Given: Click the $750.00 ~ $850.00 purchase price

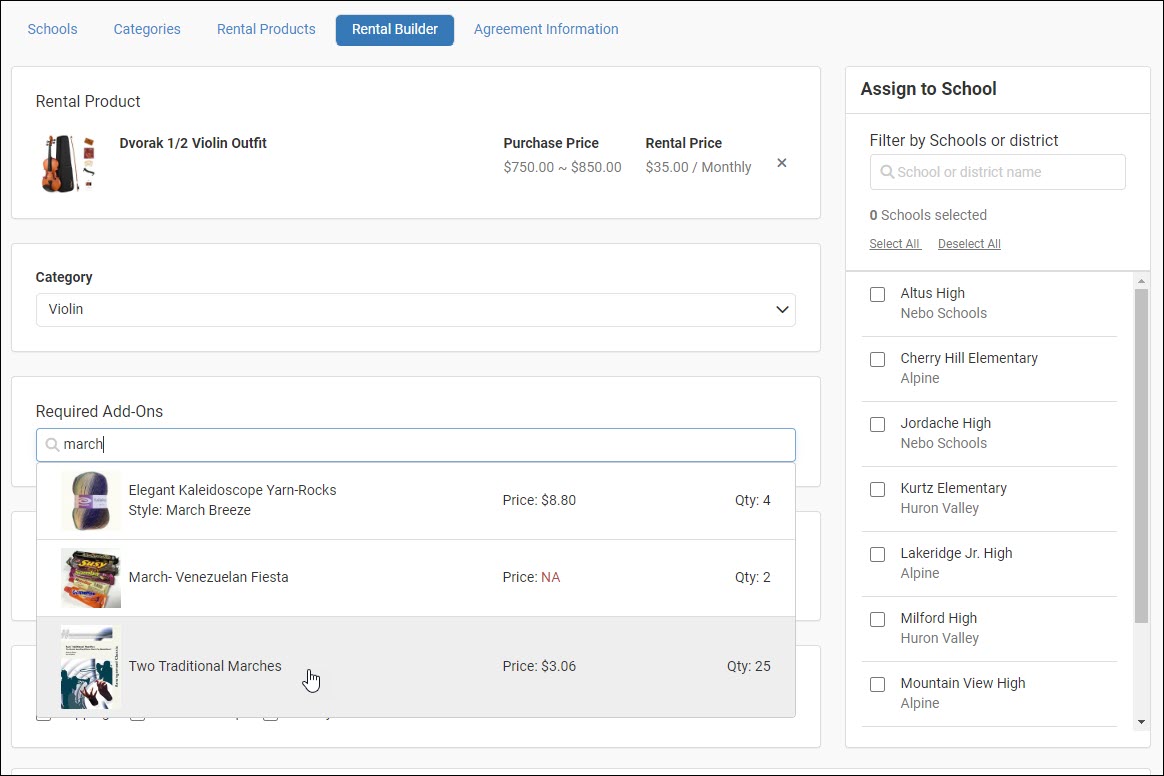Looking at the screenshot, I should (563, 167).
